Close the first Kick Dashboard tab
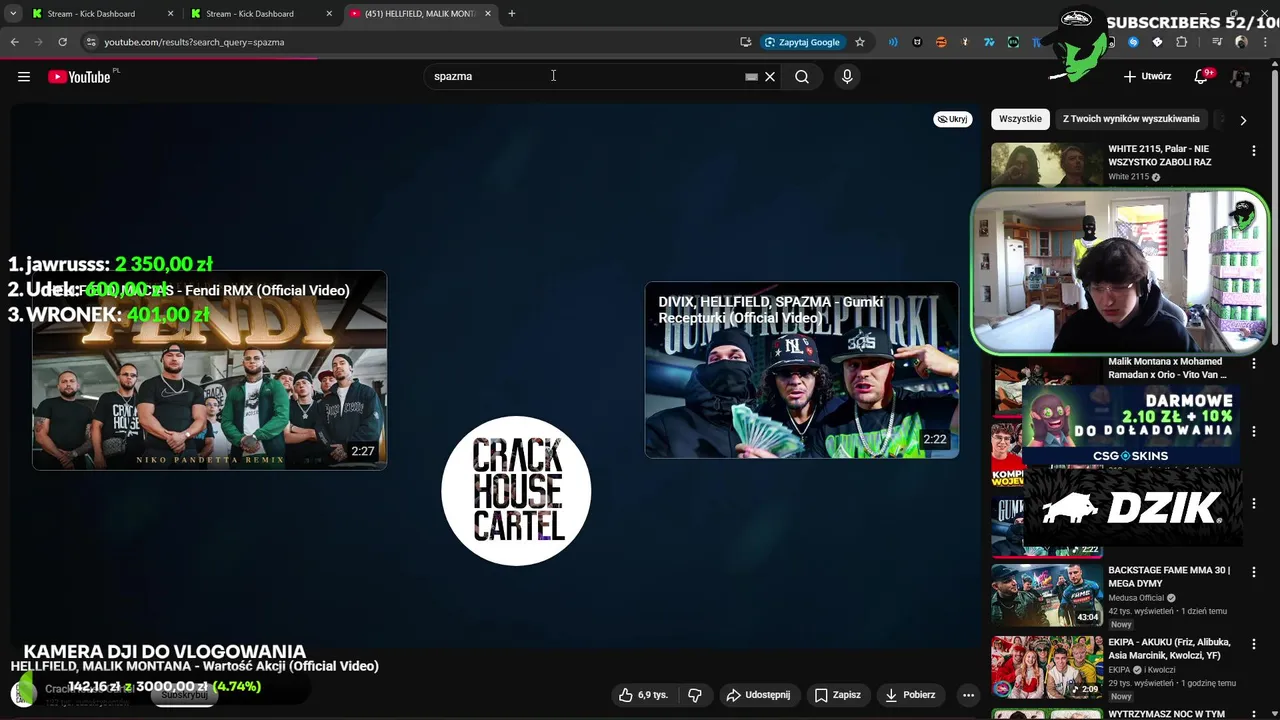The width and height of the screenshot is (1280, 720). 171,14
